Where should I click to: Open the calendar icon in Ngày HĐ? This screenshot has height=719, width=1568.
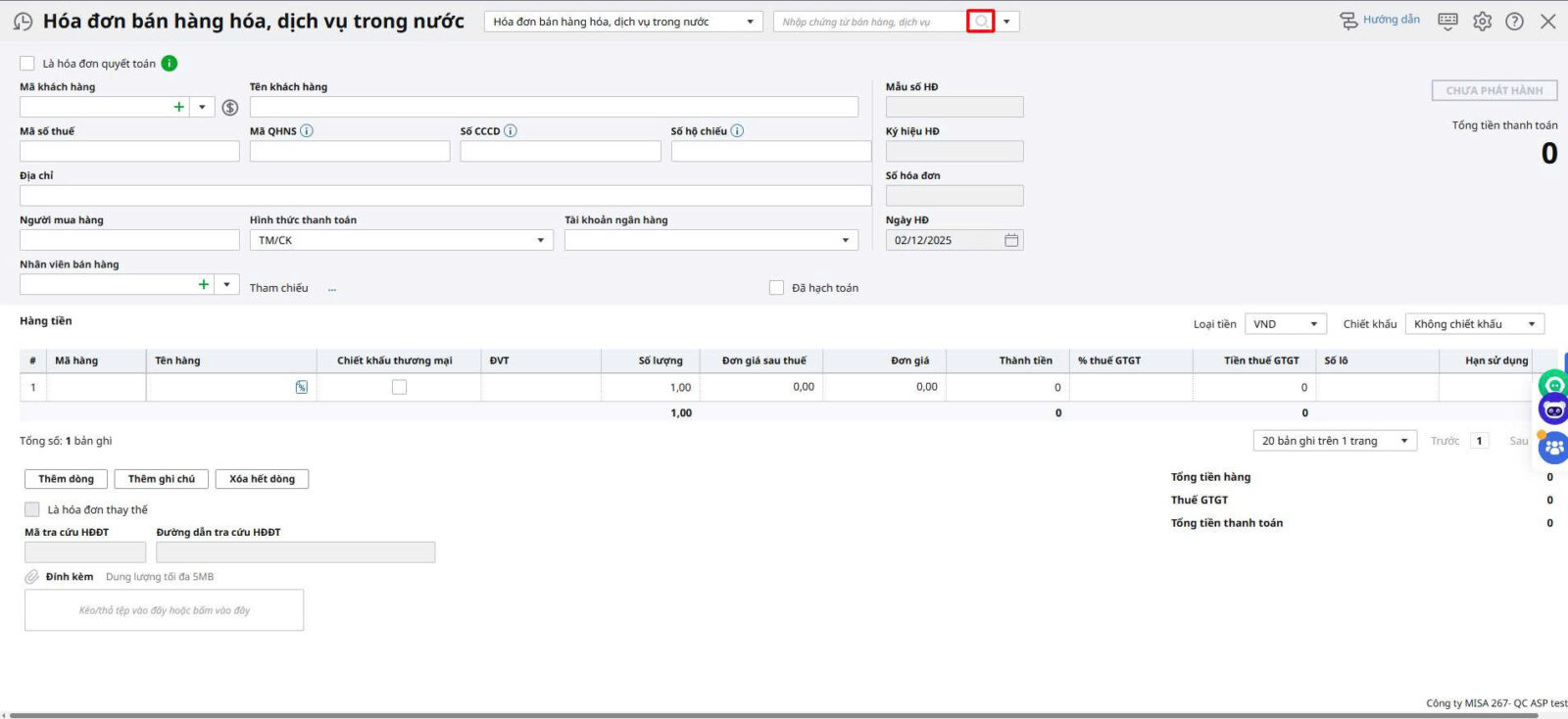[x=1011, y=240]
